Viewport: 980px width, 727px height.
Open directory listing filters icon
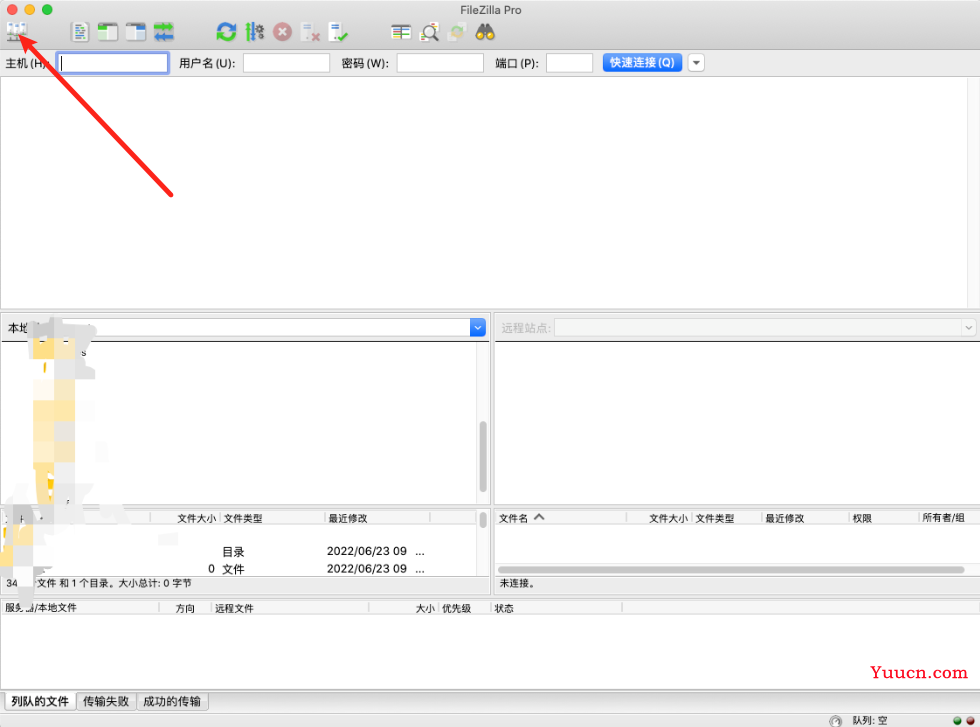point(401,32)
